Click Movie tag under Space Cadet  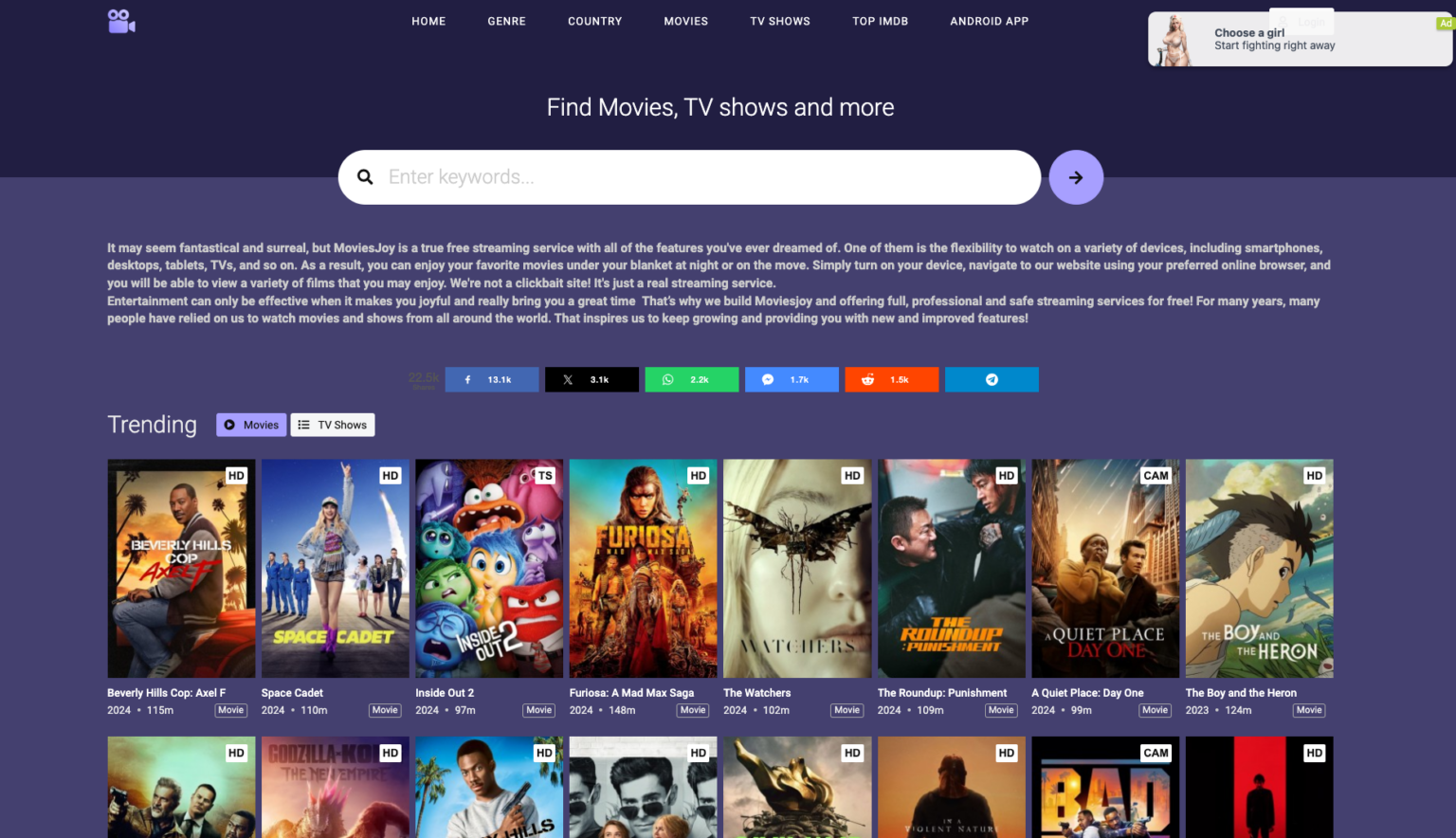point(385,710)
